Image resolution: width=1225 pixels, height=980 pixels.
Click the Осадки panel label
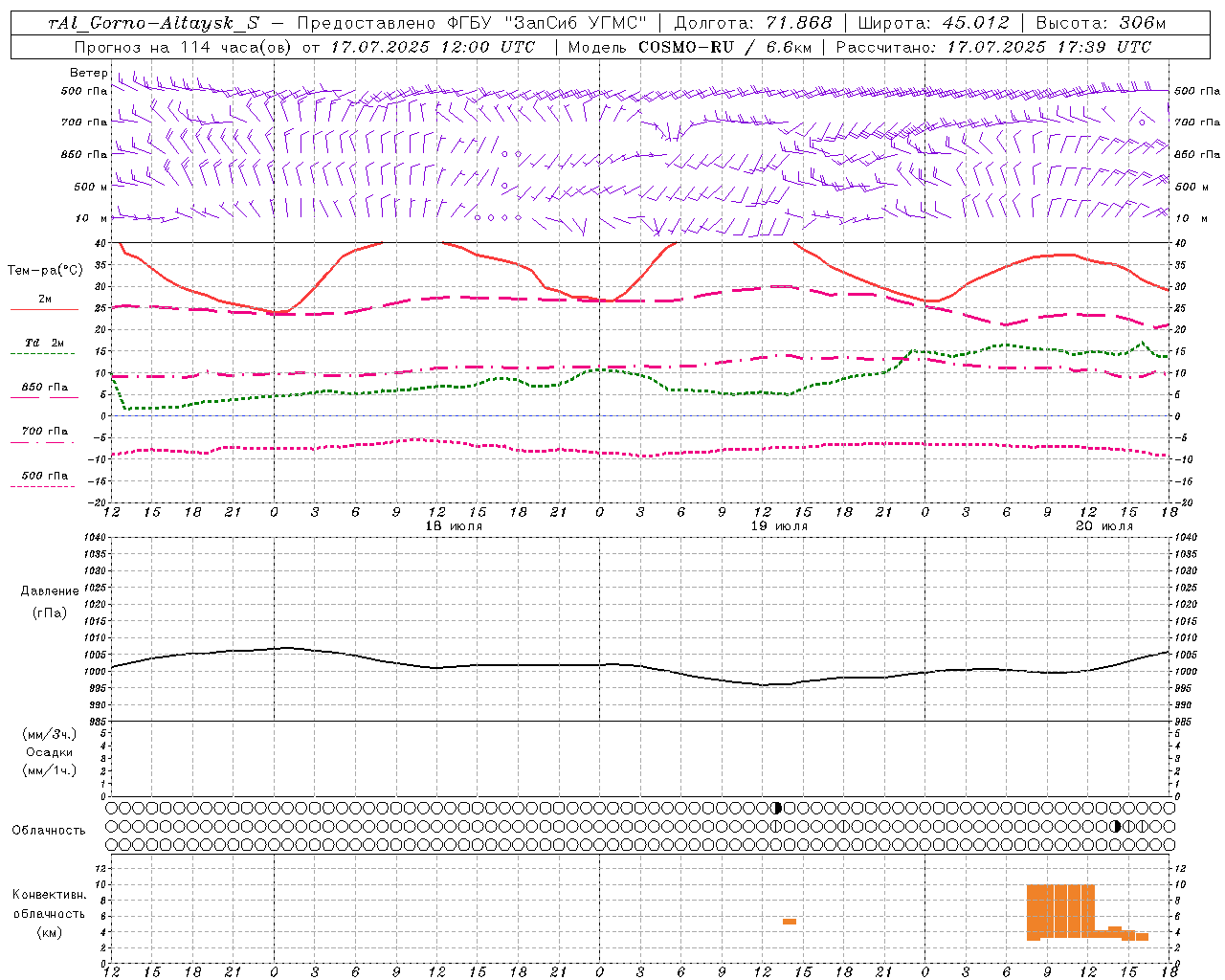pos(50,752)
